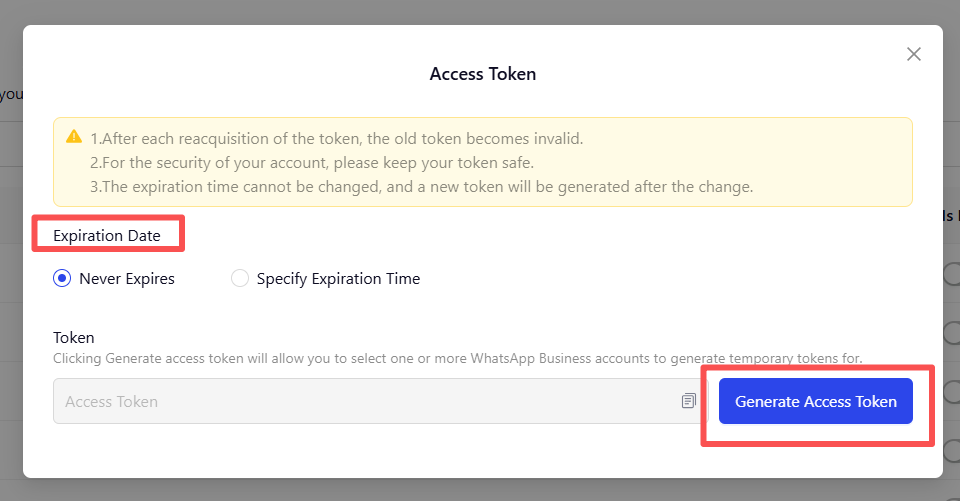Toggle the topmost partially visible switch at right edge
Image resolution: width=960 pixels, height=501 pixels.
[951, 274]
